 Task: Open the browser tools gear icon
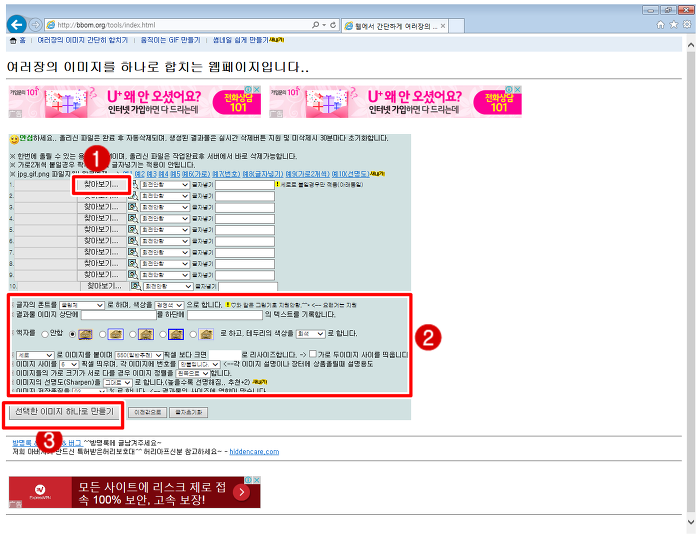pyautogui.click(x=687, y=25)
